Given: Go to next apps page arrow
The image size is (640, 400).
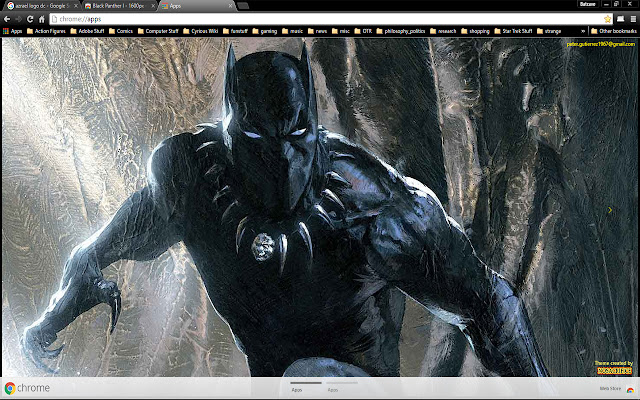Looking at the screenshot, I should pos(610,210).
